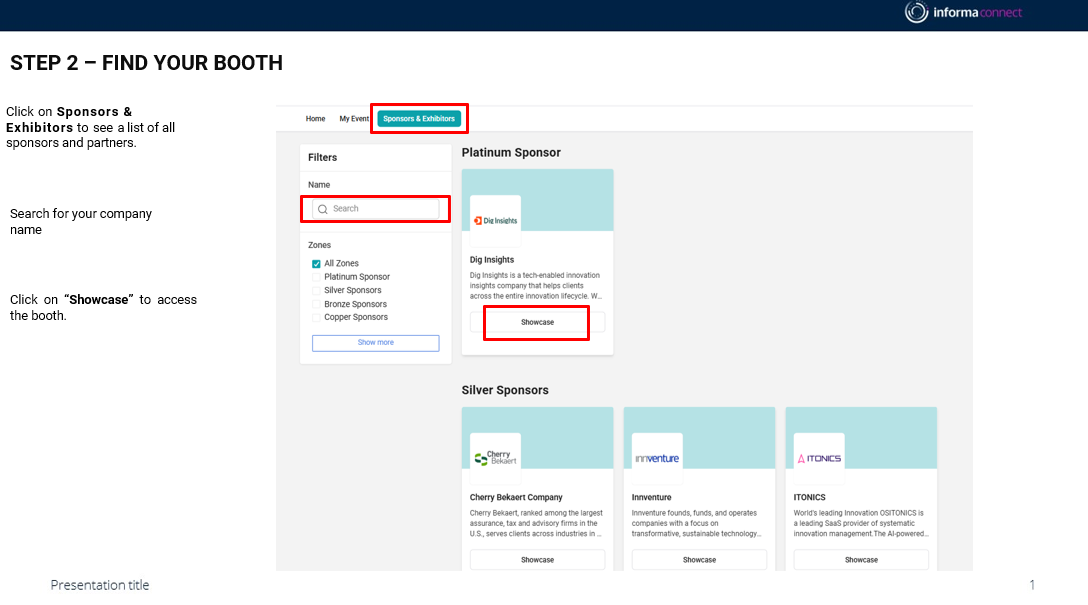Check the Copper Sponsors zone
This screenshot has height=605, width=1088.
click(x=316, y=318)
